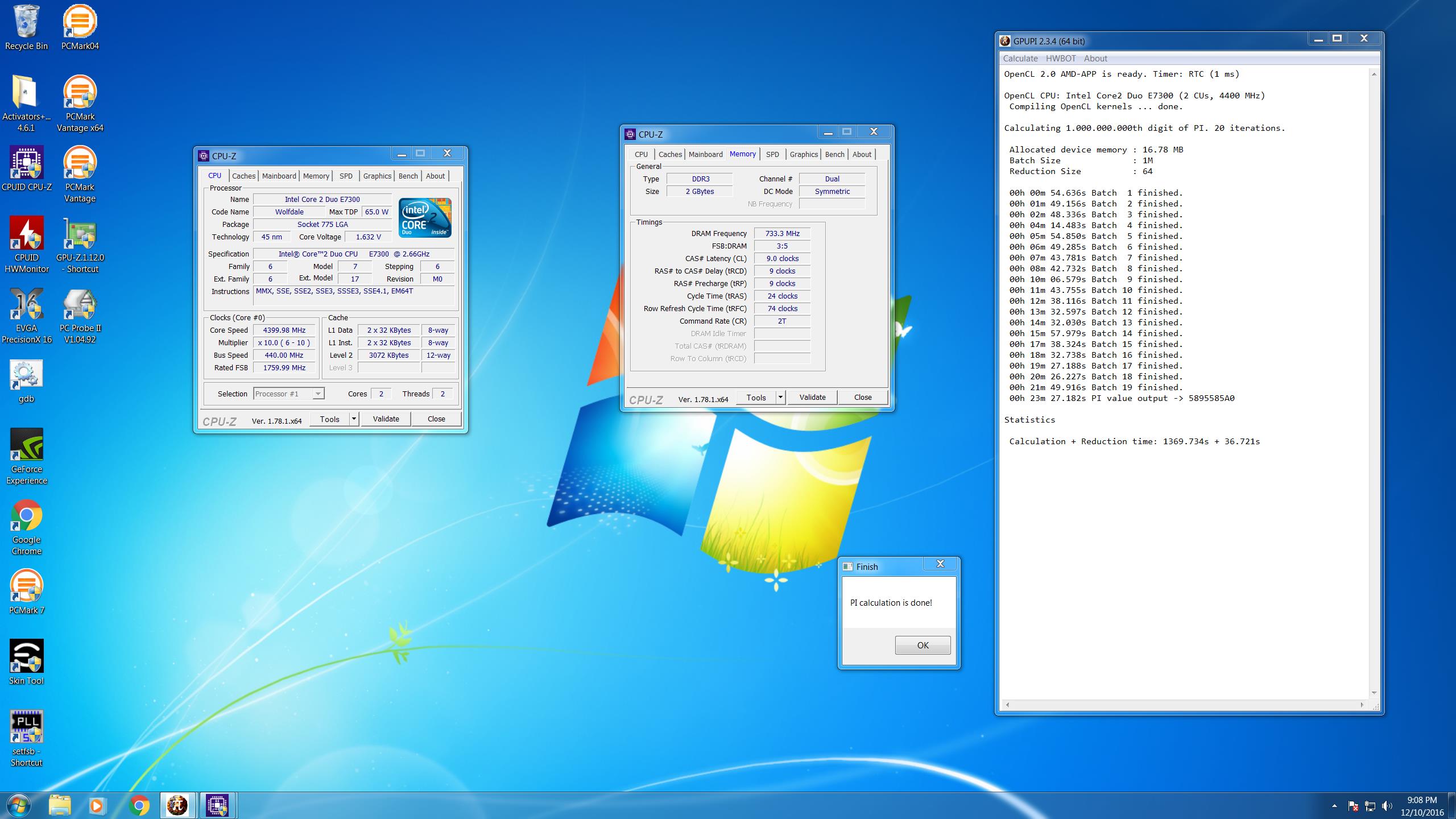This screenshot has width=1456, height=819.
Task: Click the Show Desktop strip at taskbar end
Action: pyautogui.click(x=1453, y=805)
